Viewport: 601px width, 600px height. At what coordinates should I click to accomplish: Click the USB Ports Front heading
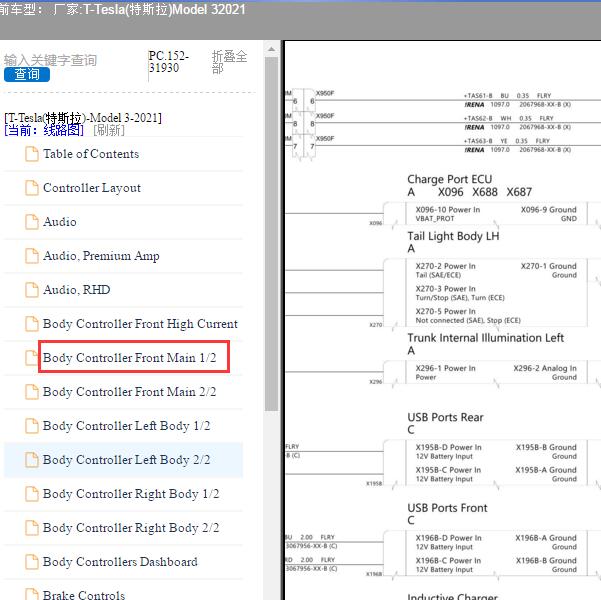pyautogui.click(x=447, y=508)
